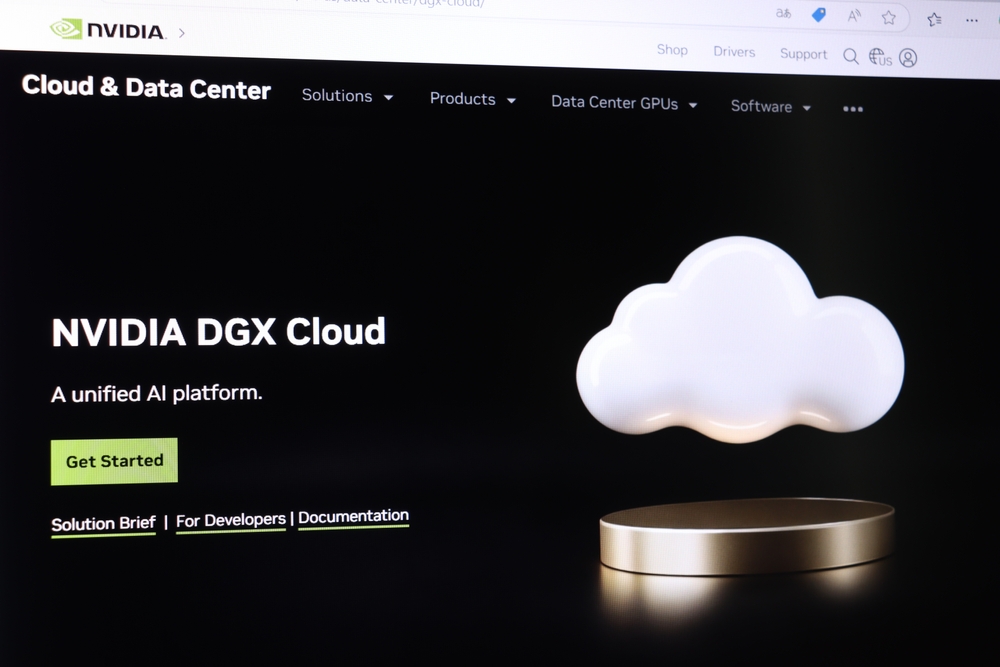Open the US region globe icon
The image size is (1000, 667).
coord(880,57)
